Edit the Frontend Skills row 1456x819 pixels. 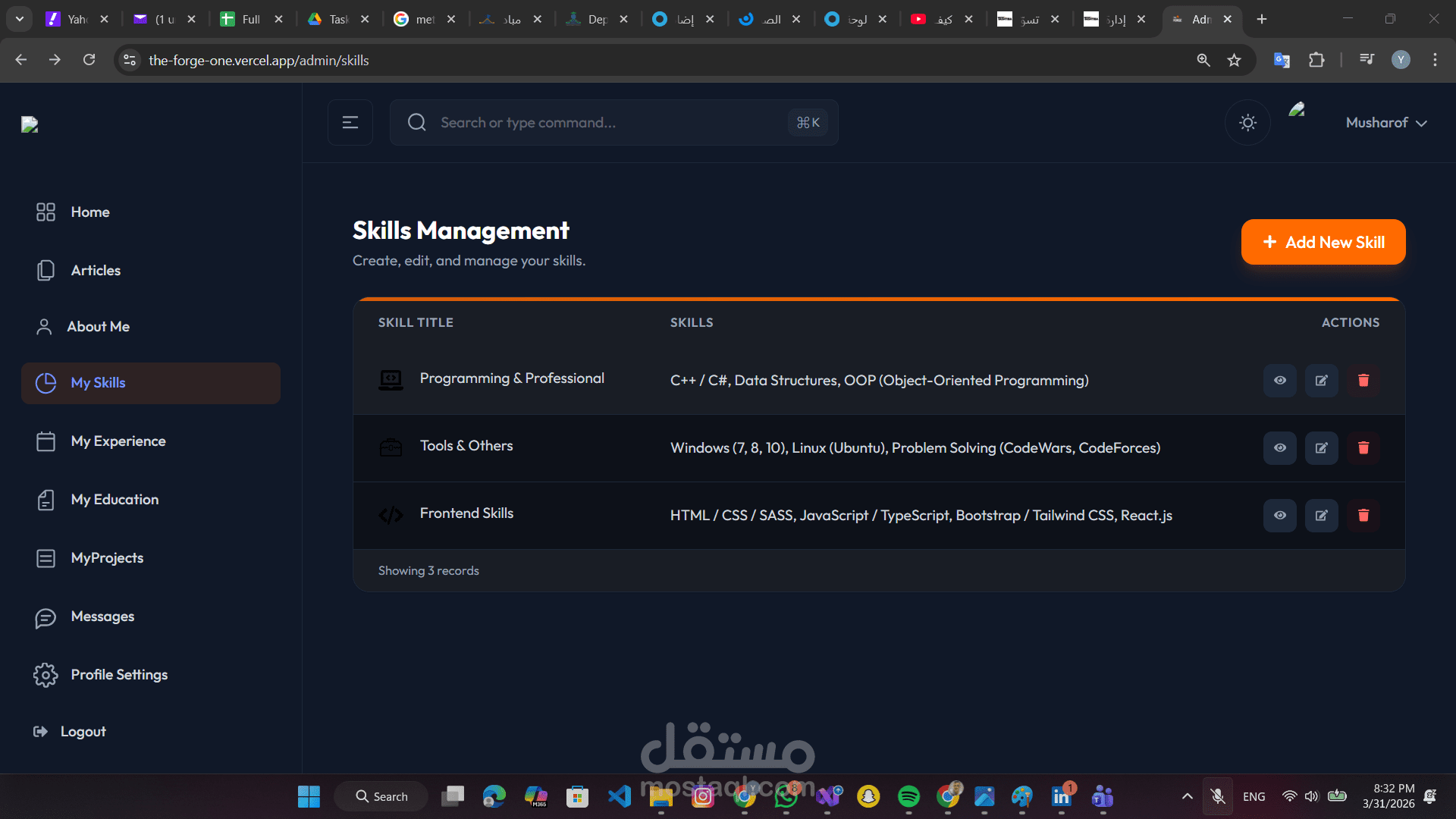pyautogui.click(x=1321, y=516)
